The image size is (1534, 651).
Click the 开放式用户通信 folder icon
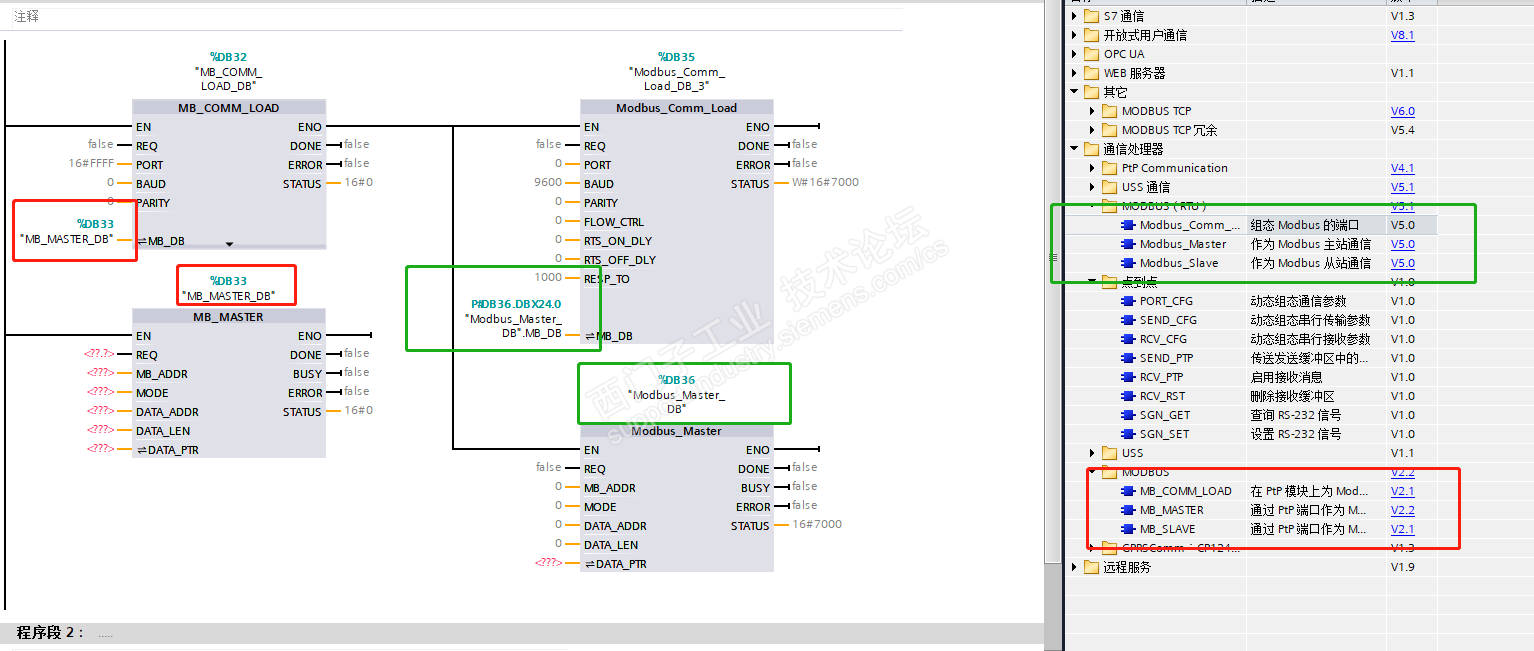click(1092, 35)
